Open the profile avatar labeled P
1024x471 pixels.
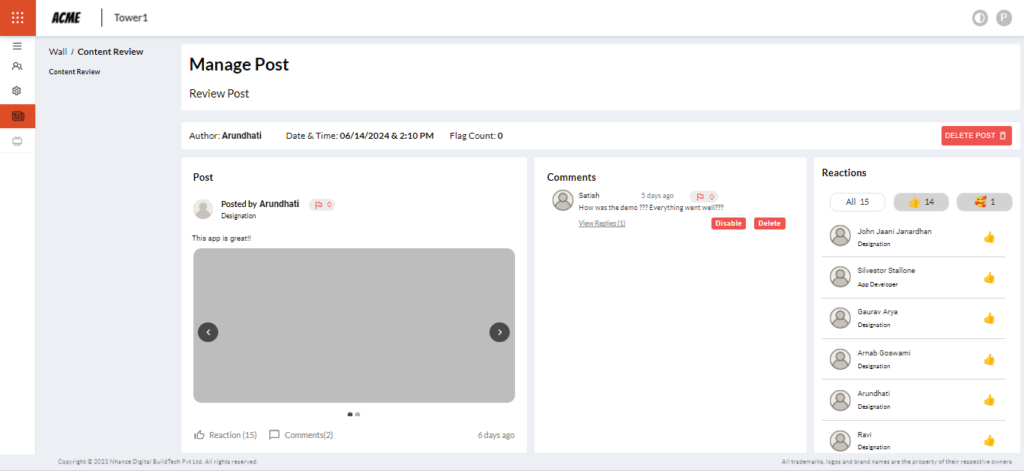point(1003,18)
